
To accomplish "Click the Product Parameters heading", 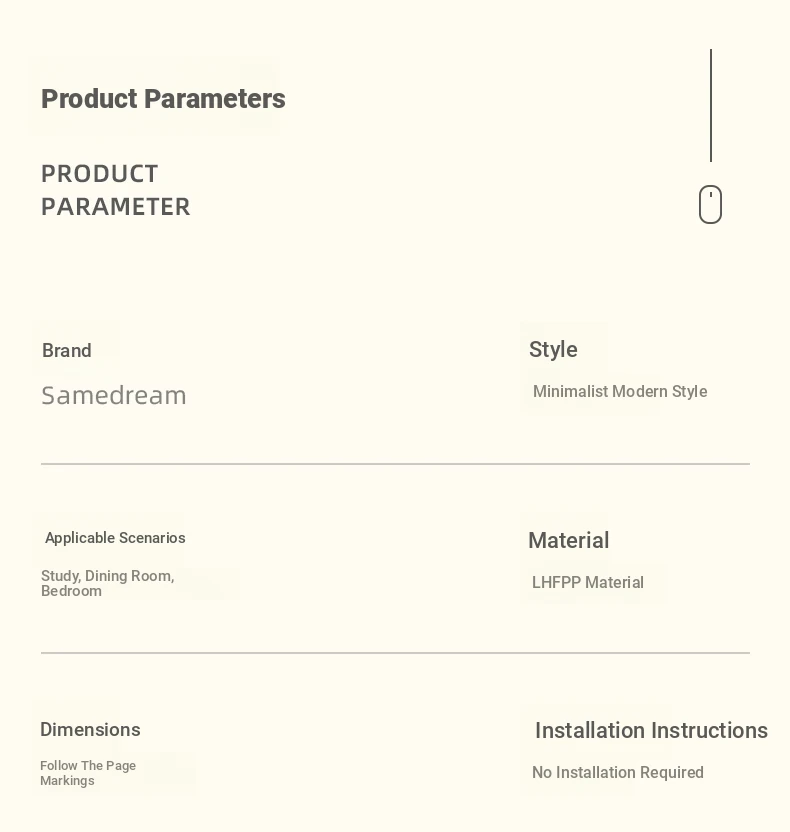I will pyautogui.click(x=163, y=99).
